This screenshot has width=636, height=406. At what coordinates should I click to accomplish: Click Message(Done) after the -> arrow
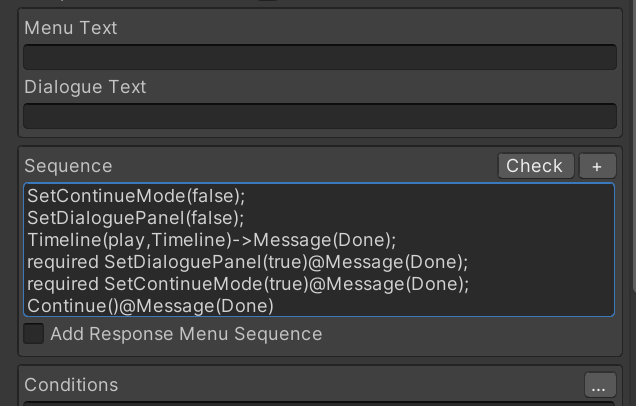[324, 240]
